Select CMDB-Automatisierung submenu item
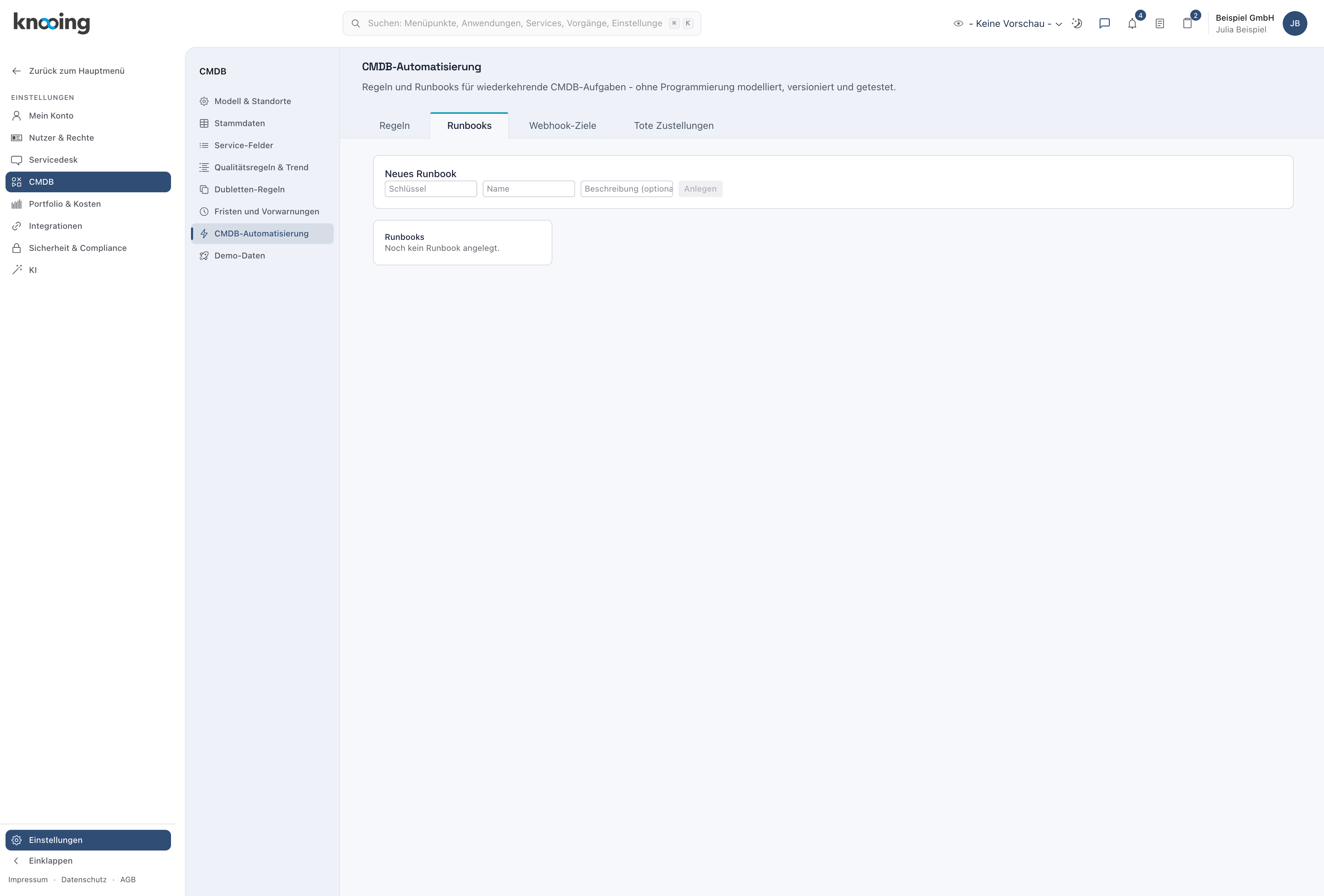 tap(262, 233)
